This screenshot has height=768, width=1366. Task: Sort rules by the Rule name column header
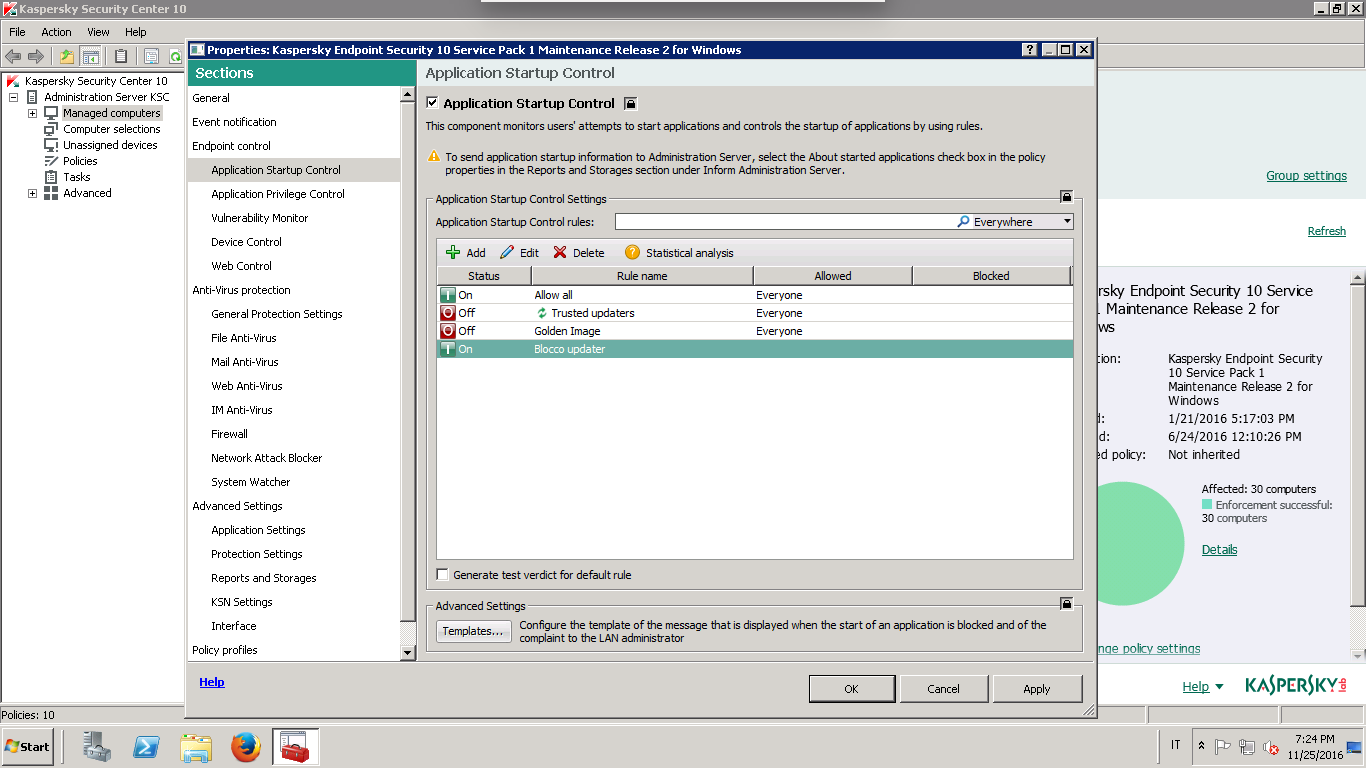[642, 276]
